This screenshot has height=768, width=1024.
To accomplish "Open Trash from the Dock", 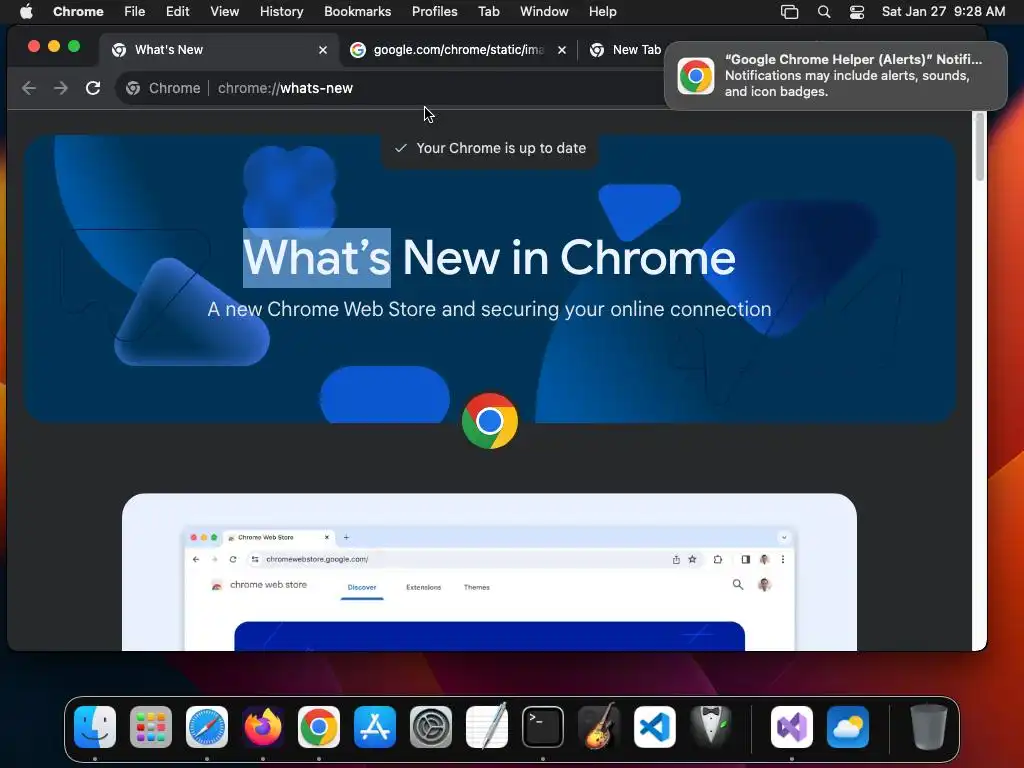I will click(928, 727).
